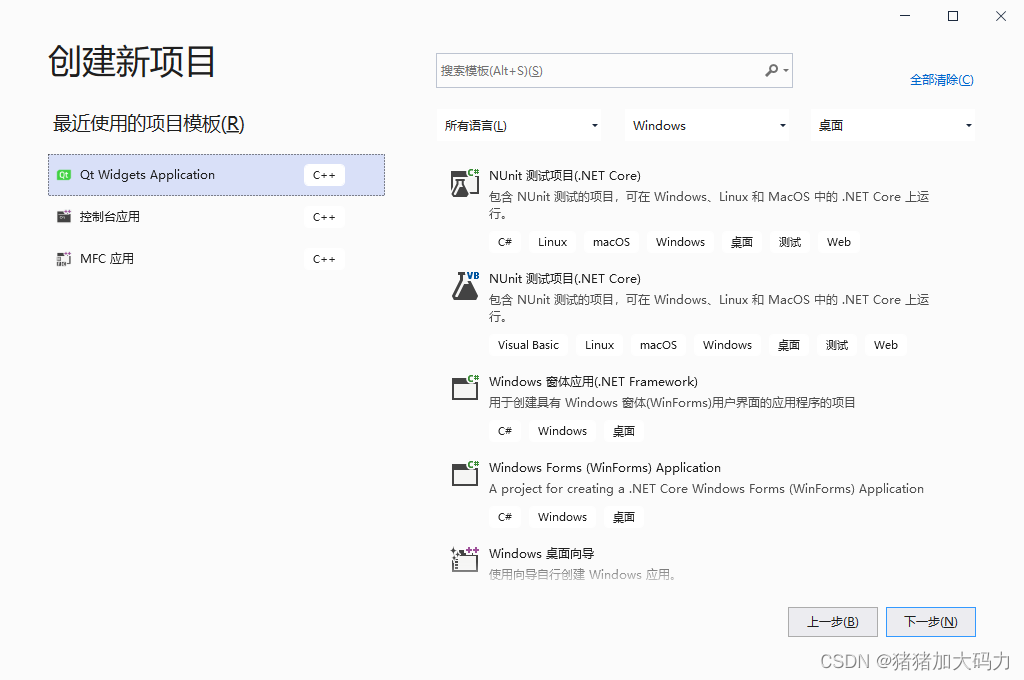
Task: Click the green Qt icon in recent templates
Action: 63,175
